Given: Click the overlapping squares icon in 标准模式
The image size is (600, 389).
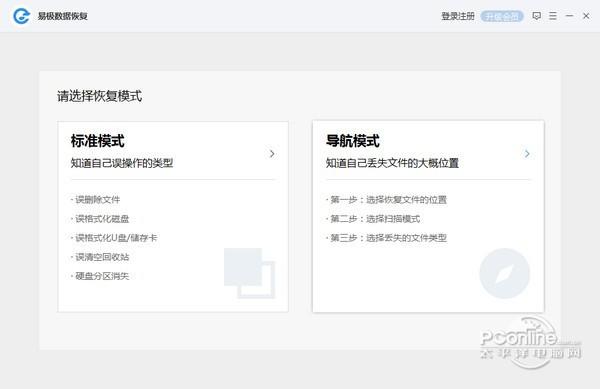Looking at the screenshot, I should pos(249,273).
